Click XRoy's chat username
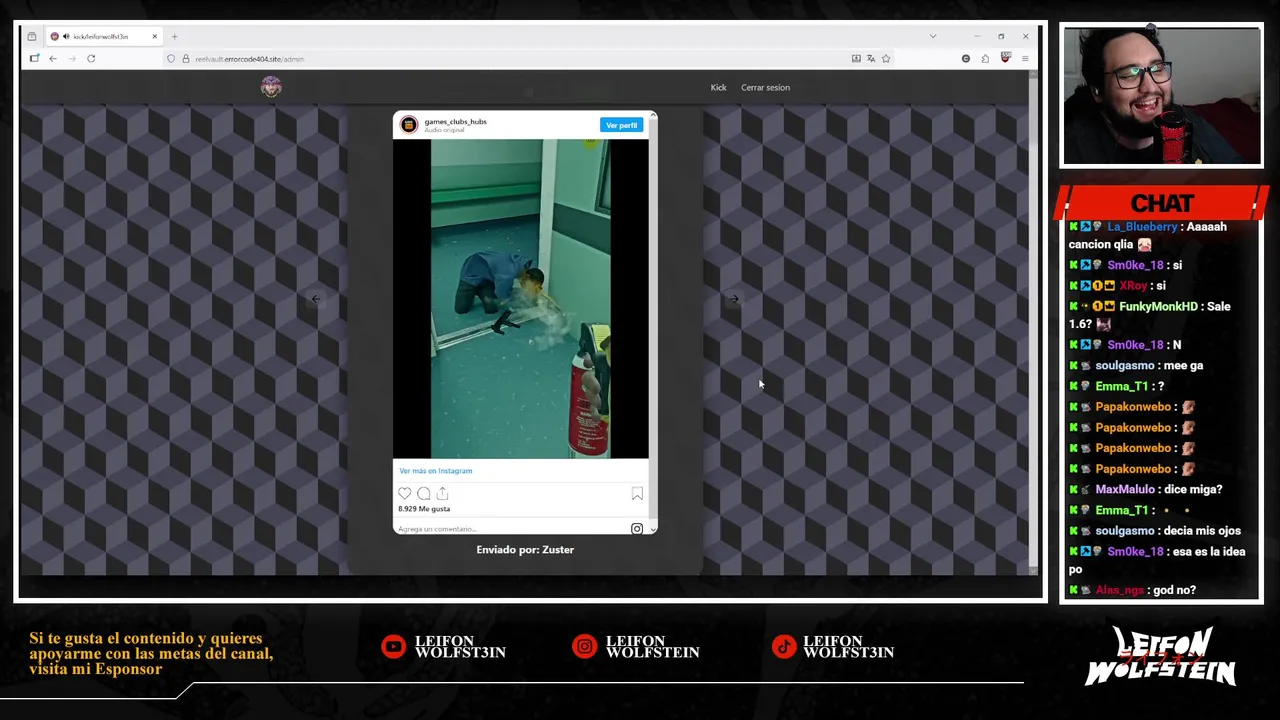Viewport: 1280px width, 720px height. tap(1133, 286)
